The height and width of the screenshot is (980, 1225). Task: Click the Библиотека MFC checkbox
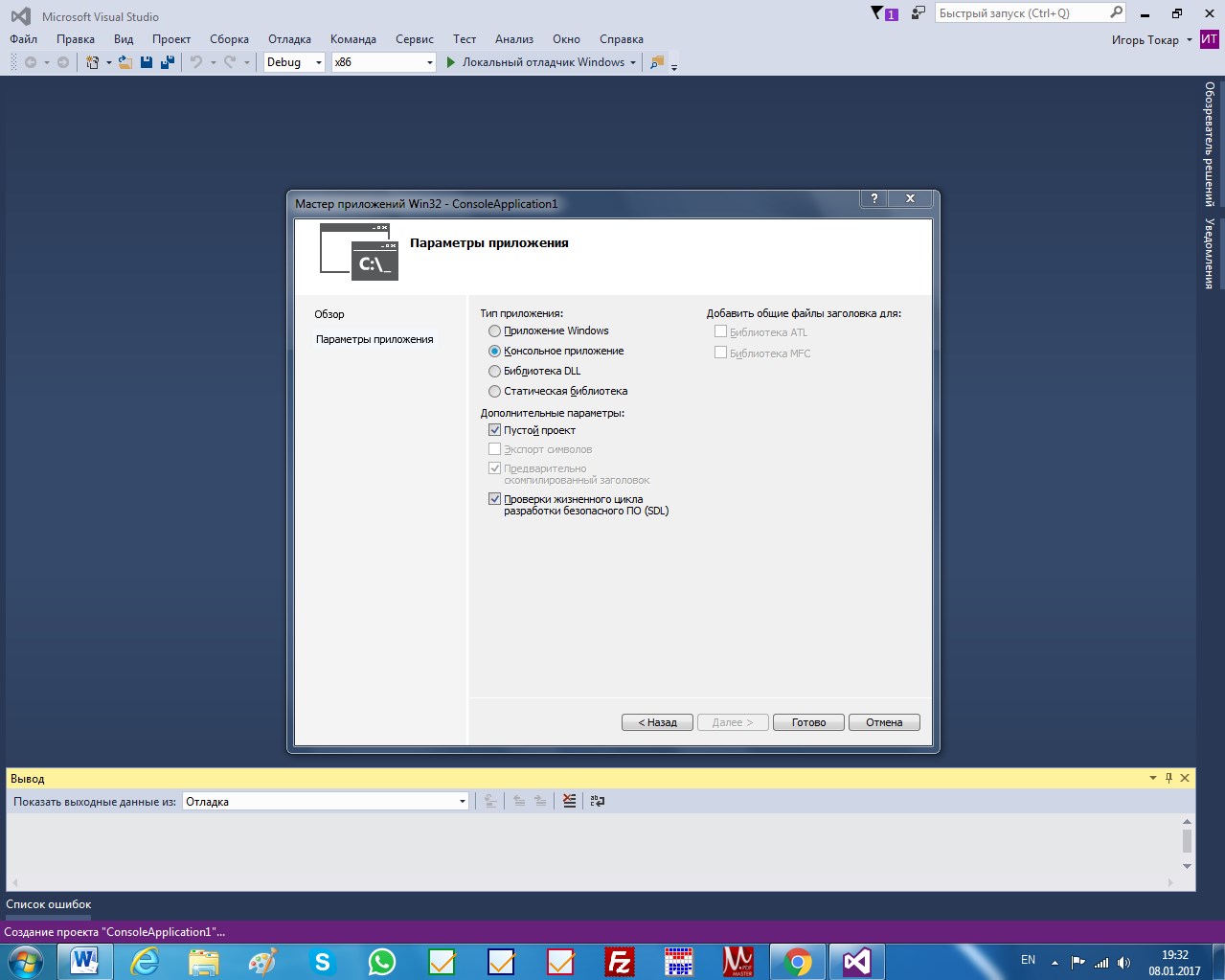pyautogui.click(x=720, y=353)
